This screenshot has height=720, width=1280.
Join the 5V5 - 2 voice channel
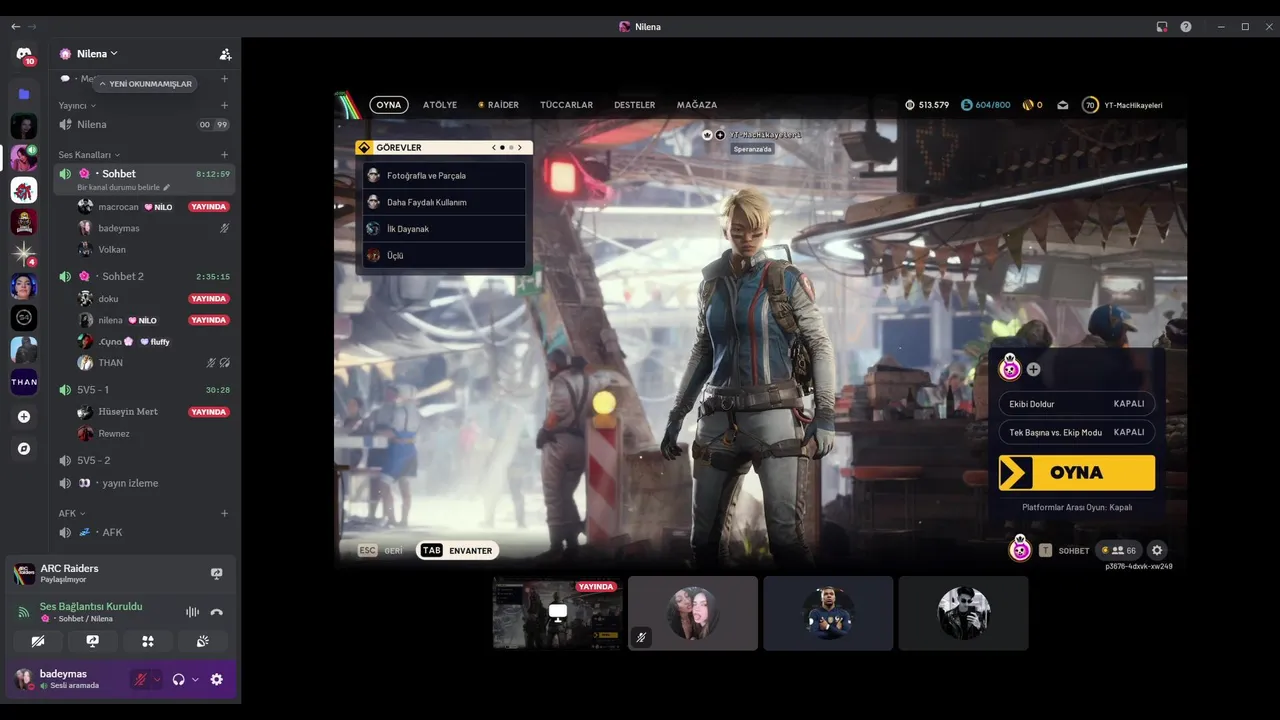coord(145,460)
